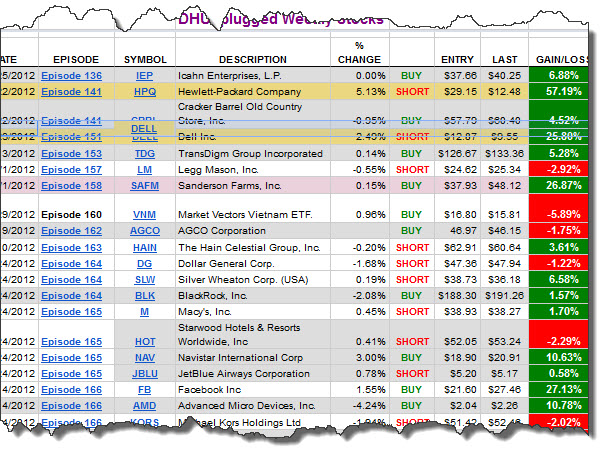Select the 'AGCO Corporation' description cell
The width and height of the screenshot is (605, 461).
(253, 231)
